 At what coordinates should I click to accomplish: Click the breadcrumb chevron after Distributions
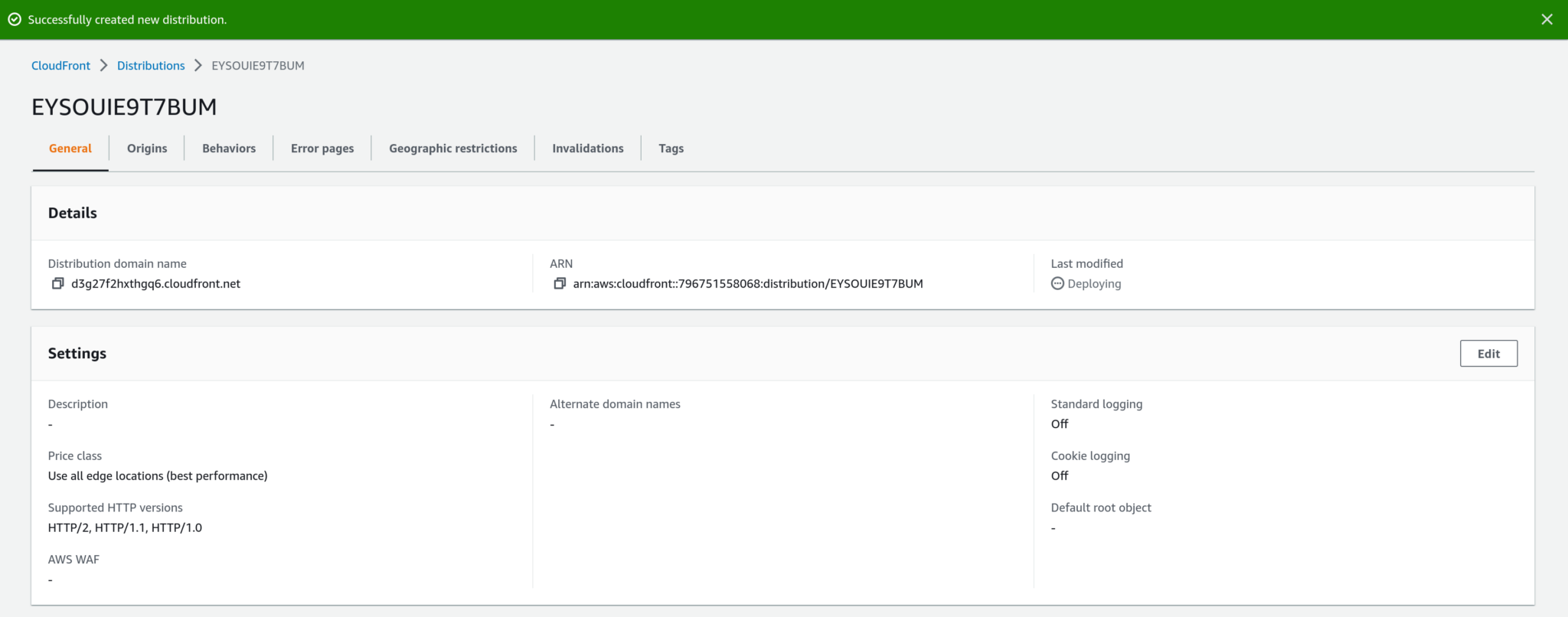(x=198, y=66)
